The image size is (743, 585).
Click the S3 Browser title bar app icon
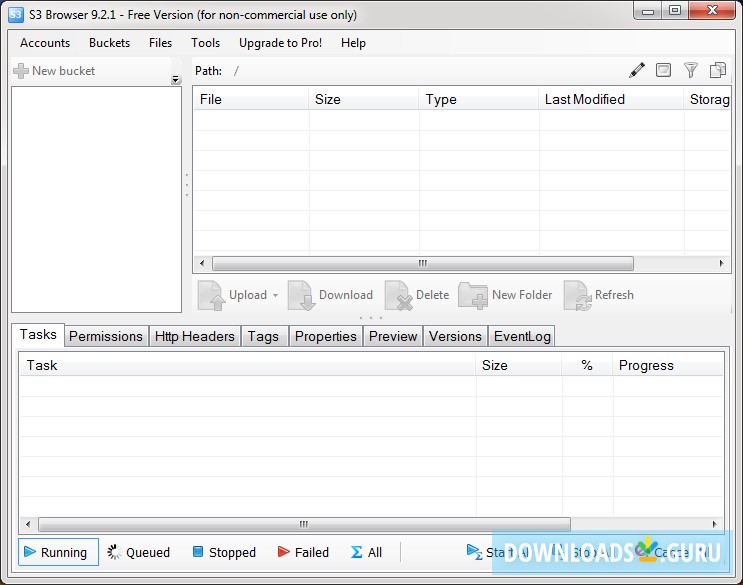15,14
